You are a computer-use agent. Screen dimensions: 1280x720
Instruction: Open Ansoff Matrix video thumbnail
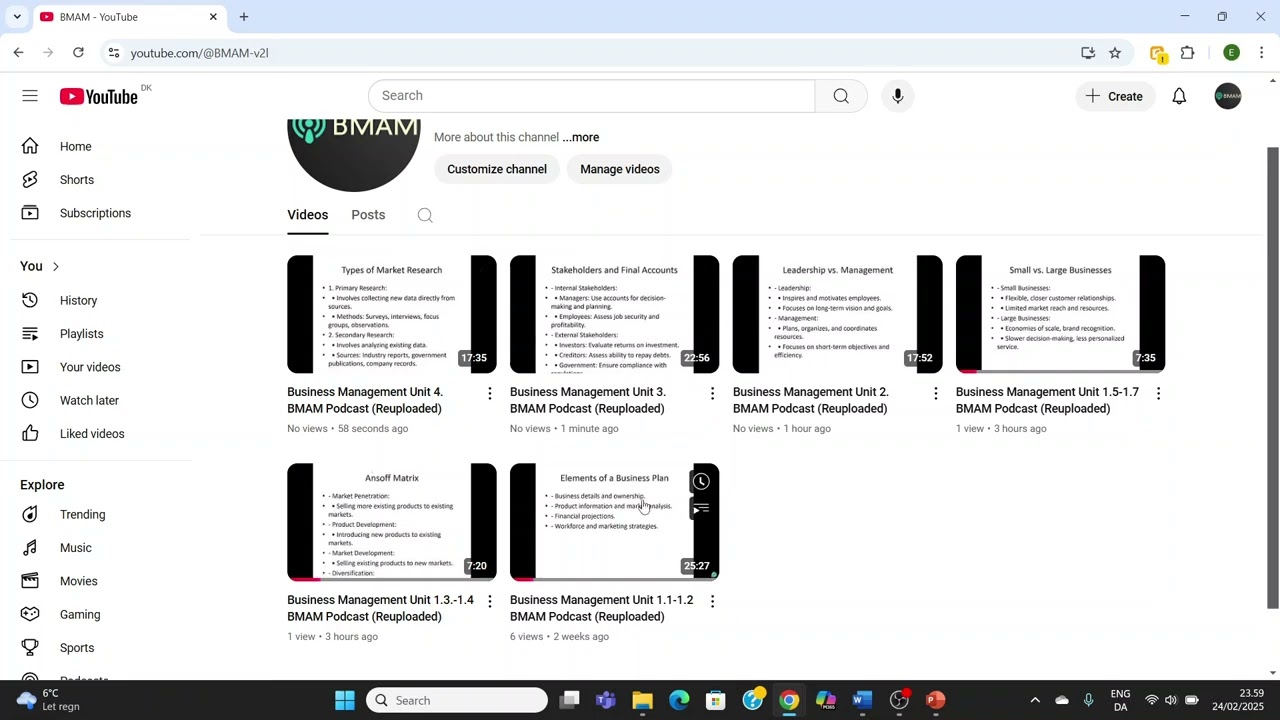pyautogui.click(x=392, y=522)
